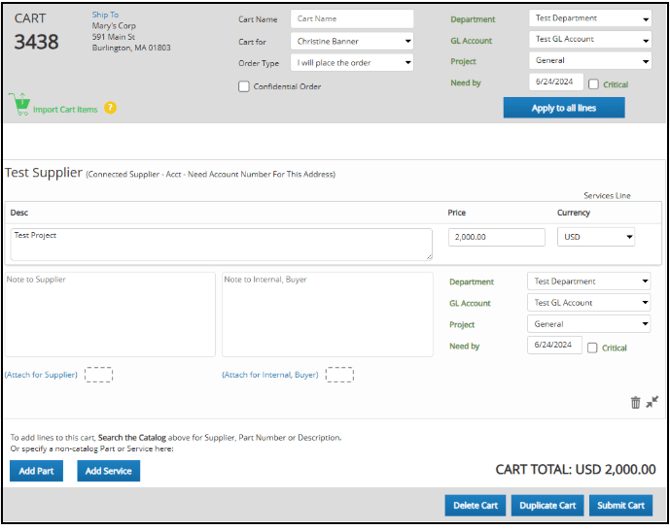Click the Attach for Internal, Buyer dashed drop box
The image size is (670, 530).
(x=340, y=375)
